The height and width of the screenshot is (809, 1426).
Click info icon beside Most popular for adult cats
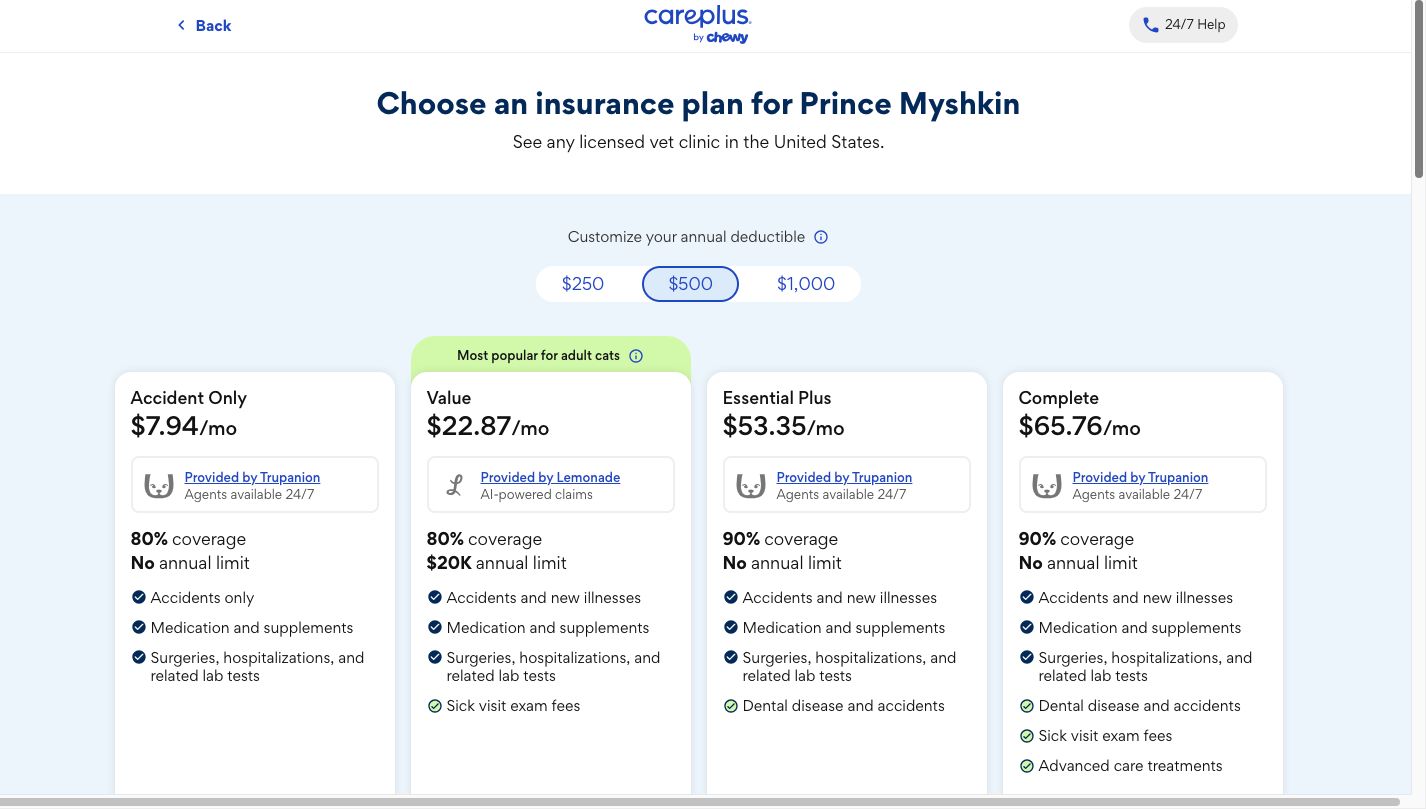[636, 356]
